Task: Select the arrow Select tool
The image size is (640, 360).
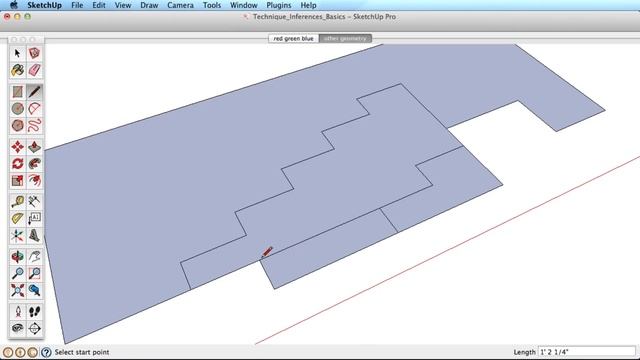Action: pos(17,53)
